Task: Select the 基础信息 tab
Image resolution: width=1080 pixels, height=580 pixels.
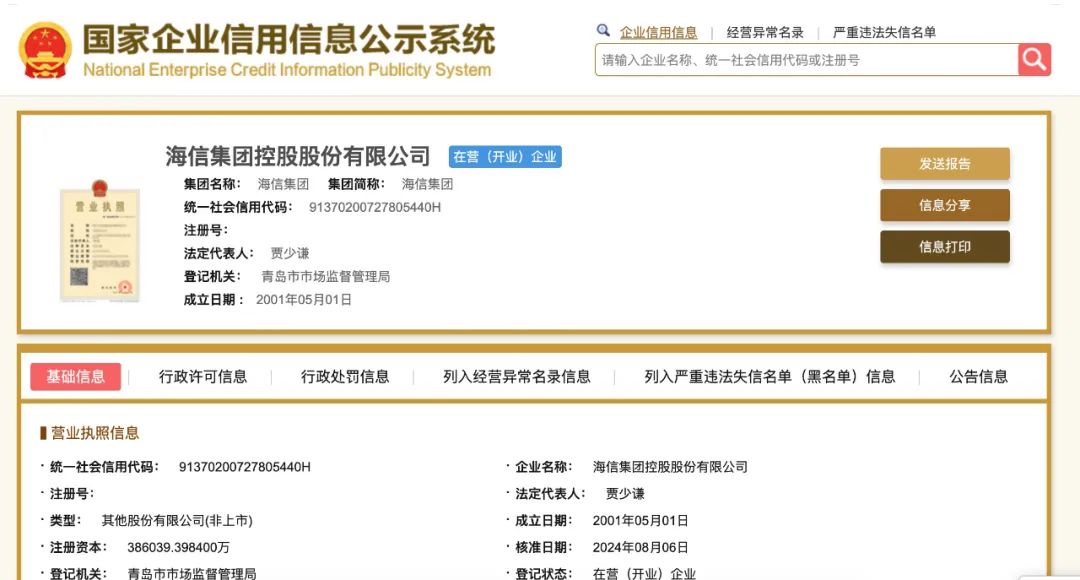Action: coord(78,376)
